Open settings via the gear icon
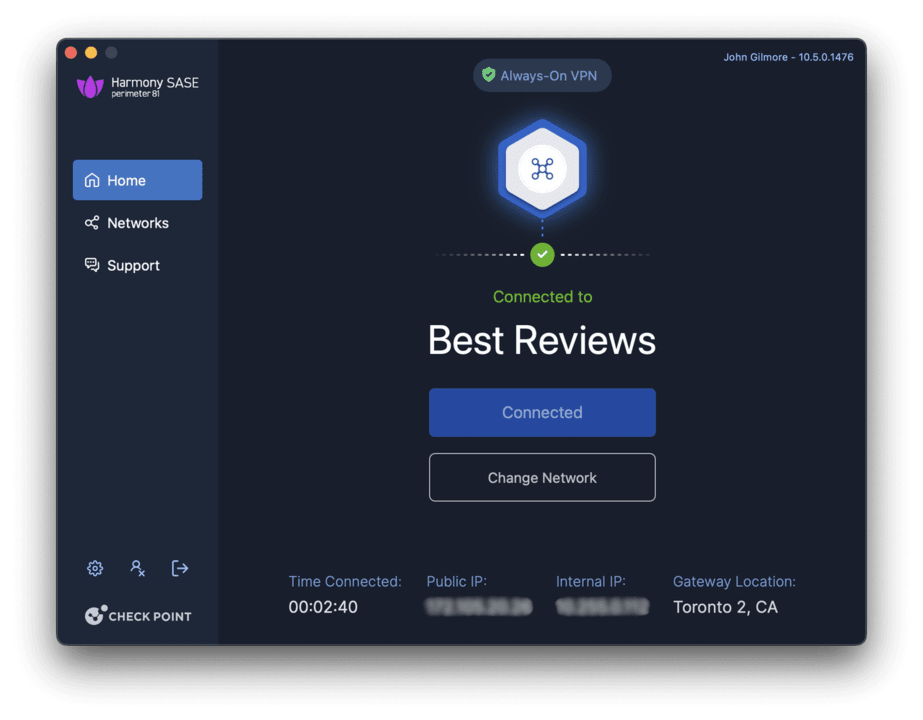Viewport: 923px width, 720px height. (94, 568)
